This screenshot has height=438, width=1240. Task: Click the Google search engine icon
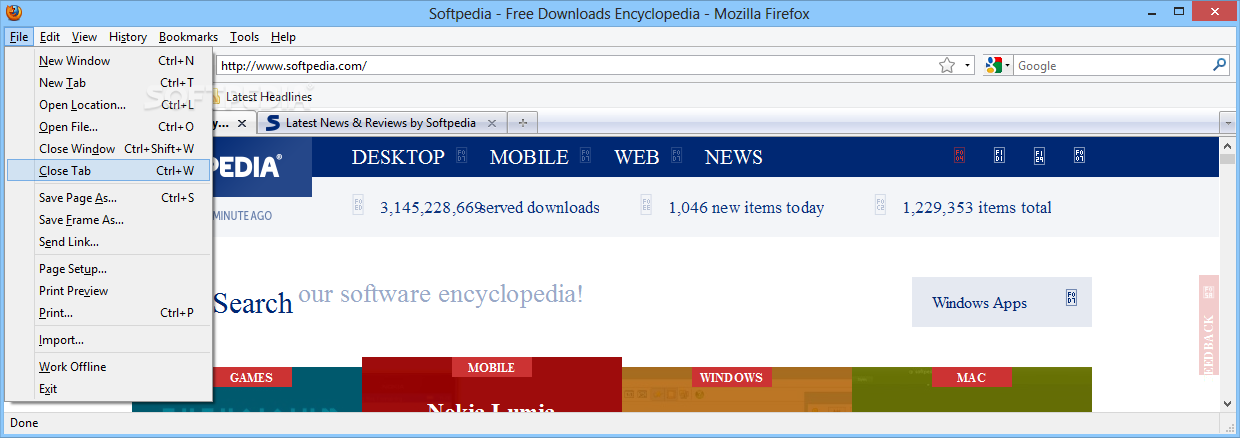click(x=993, y=65)
